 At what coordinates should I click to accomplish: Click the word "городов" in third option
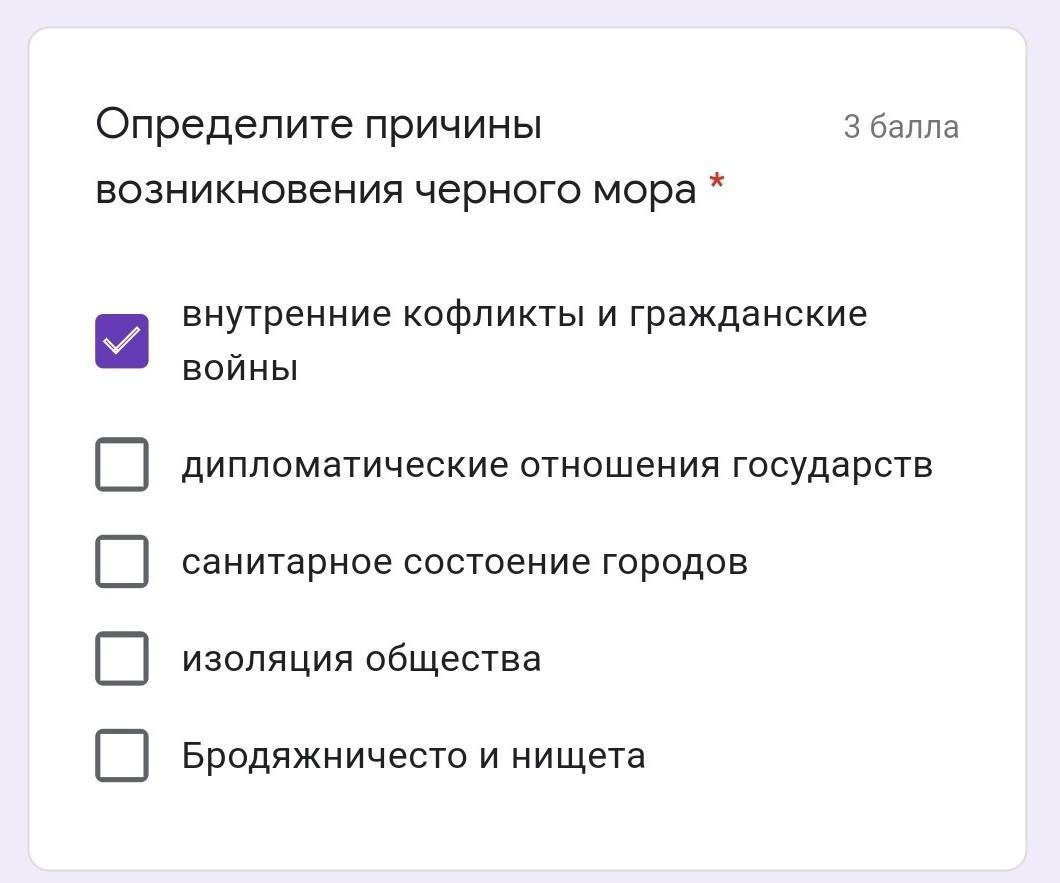click(x=674, y=562)
